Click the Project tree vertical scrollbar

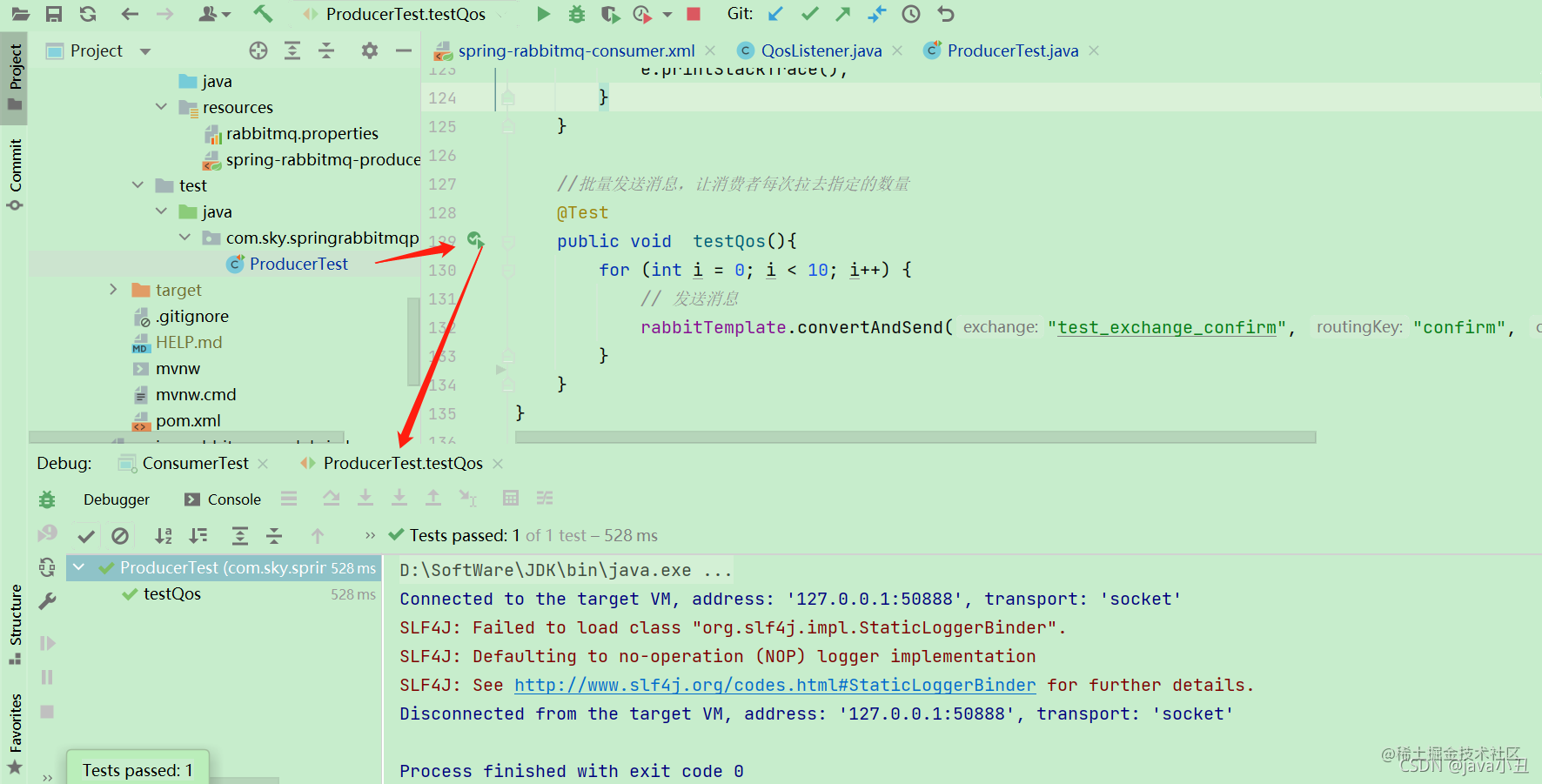[x=413, y=341]
